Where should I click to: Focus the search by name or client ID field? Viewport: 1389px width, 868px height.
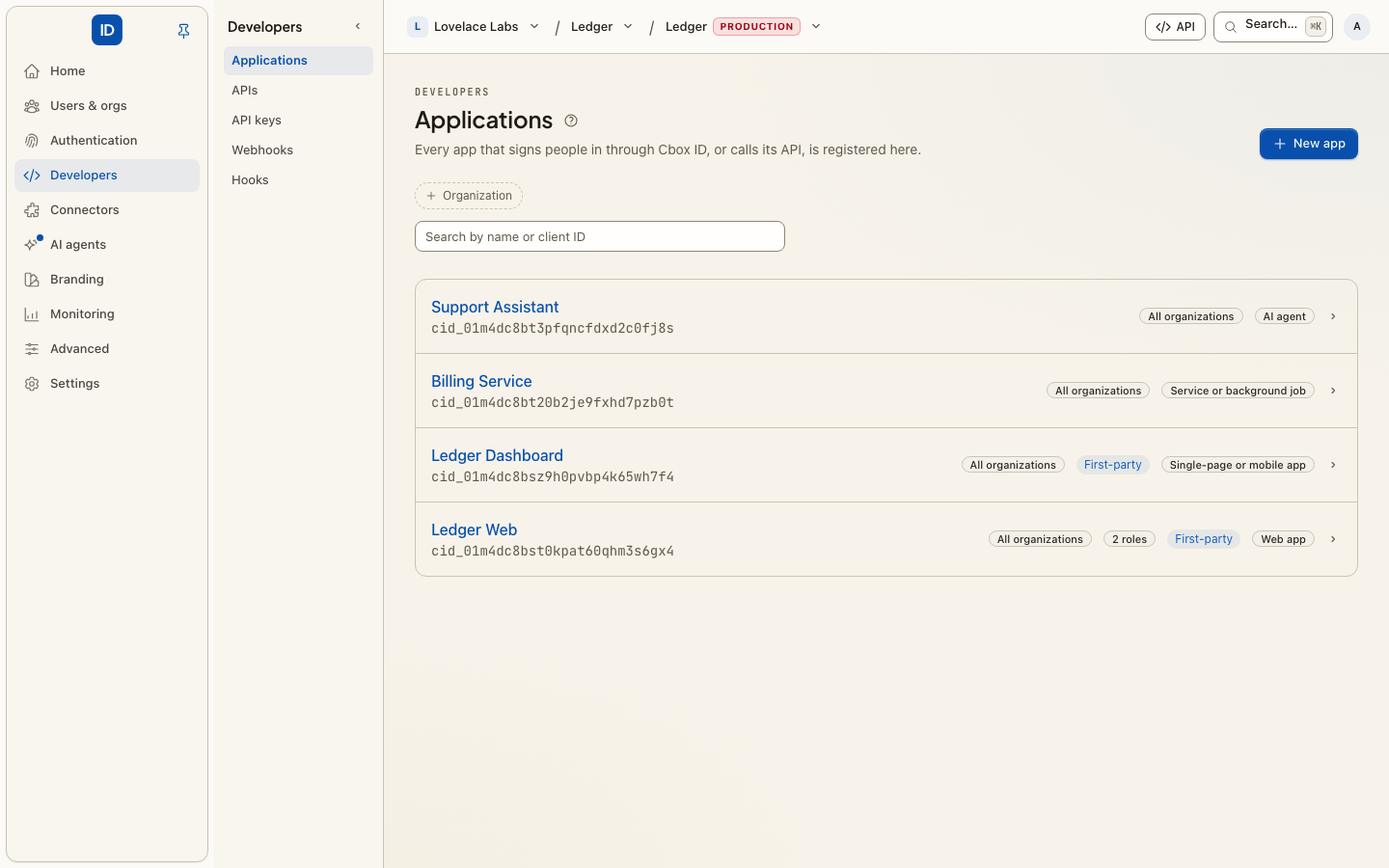click(600, 236)
